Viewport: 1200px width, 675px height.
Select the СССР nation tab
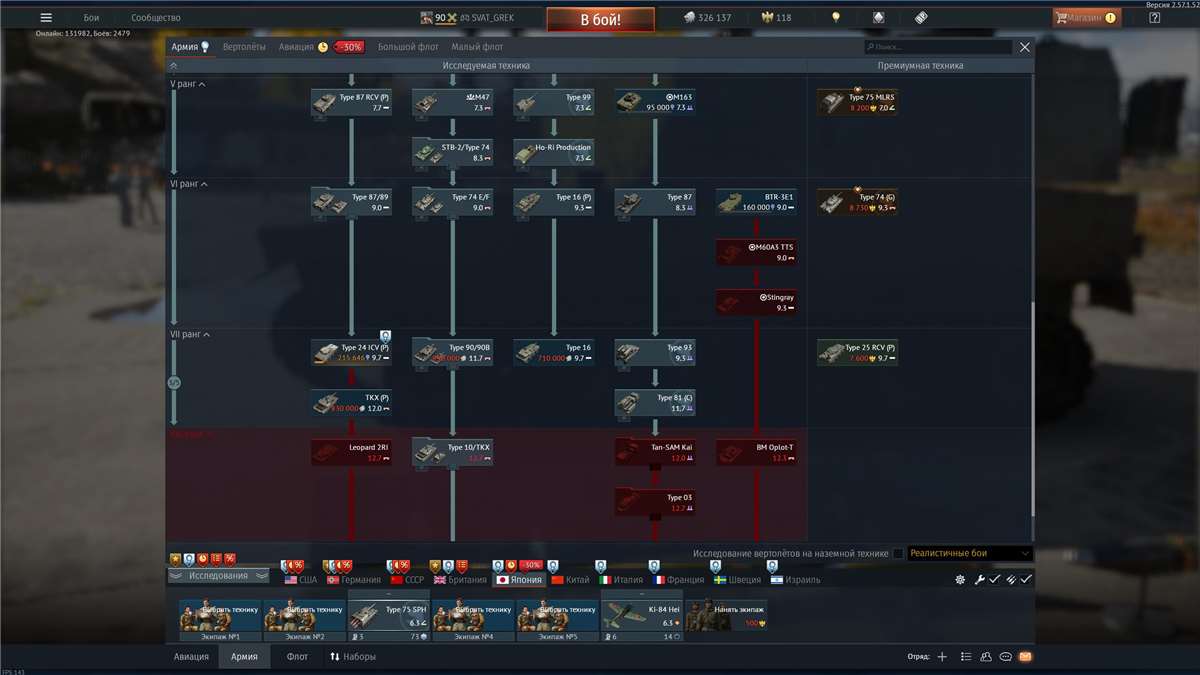(x=408, y=580)
